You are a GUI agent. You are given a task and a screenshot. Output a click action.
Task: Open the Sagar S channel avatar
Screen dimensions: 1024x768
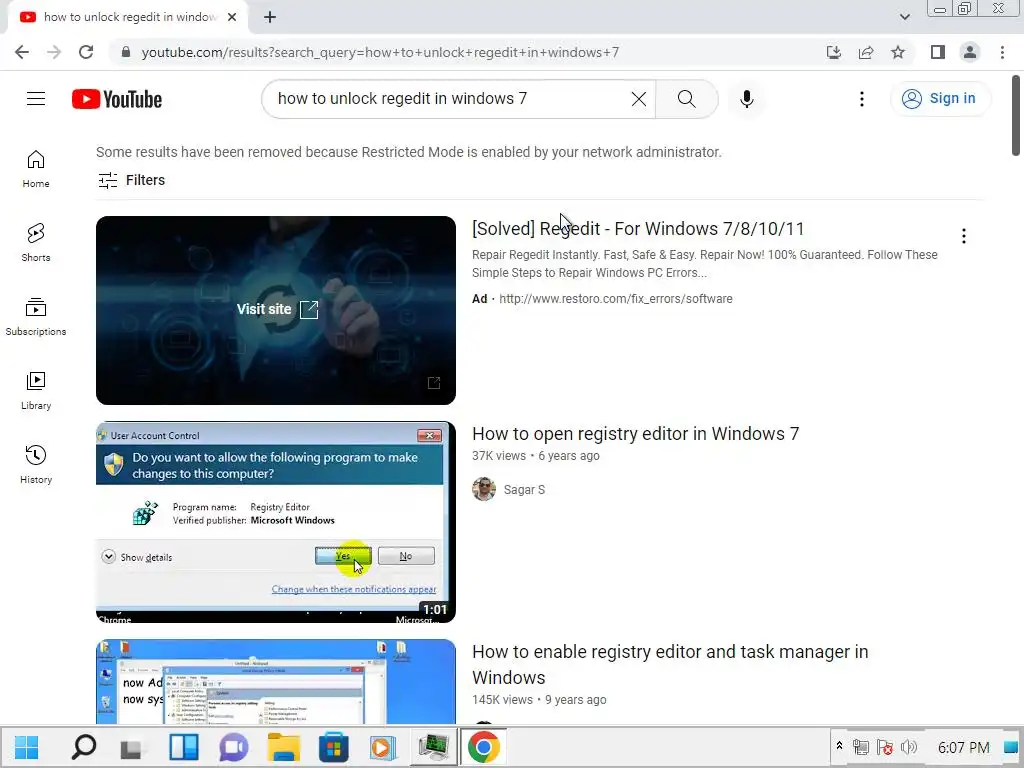484,489
